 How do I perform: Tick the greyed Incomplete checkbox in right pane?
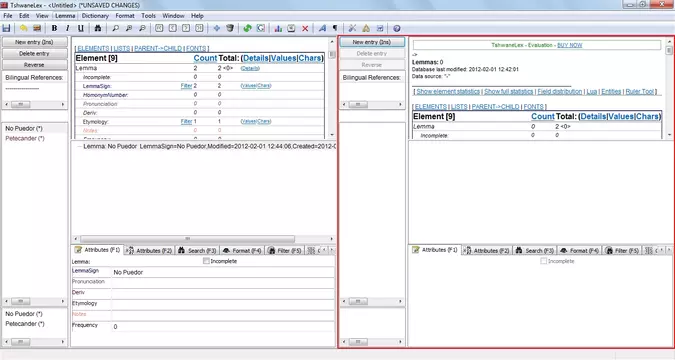tap(544, 261)
